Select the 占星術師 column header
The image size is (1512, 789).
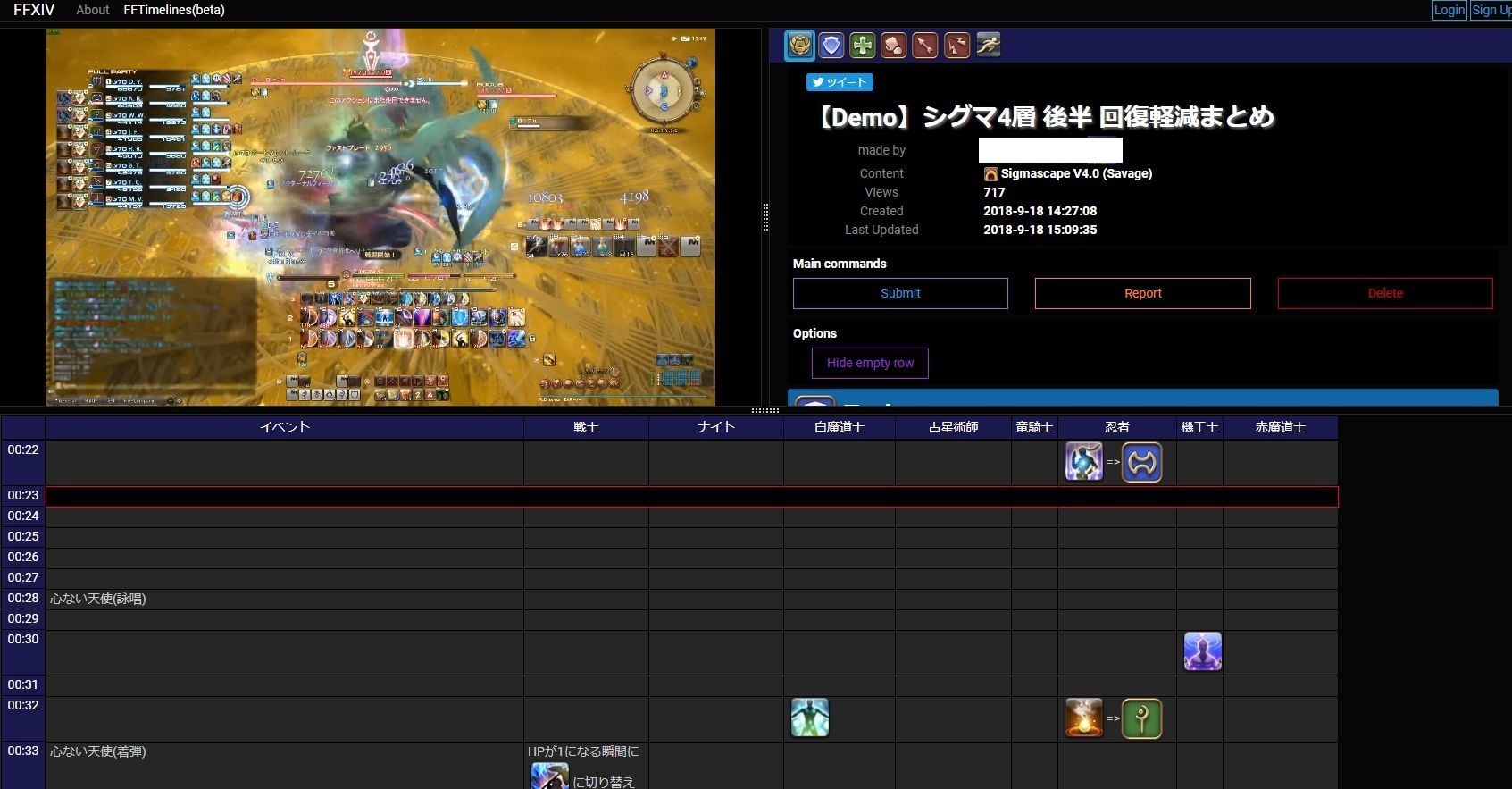pyautogui.click(x=953, y=427)
